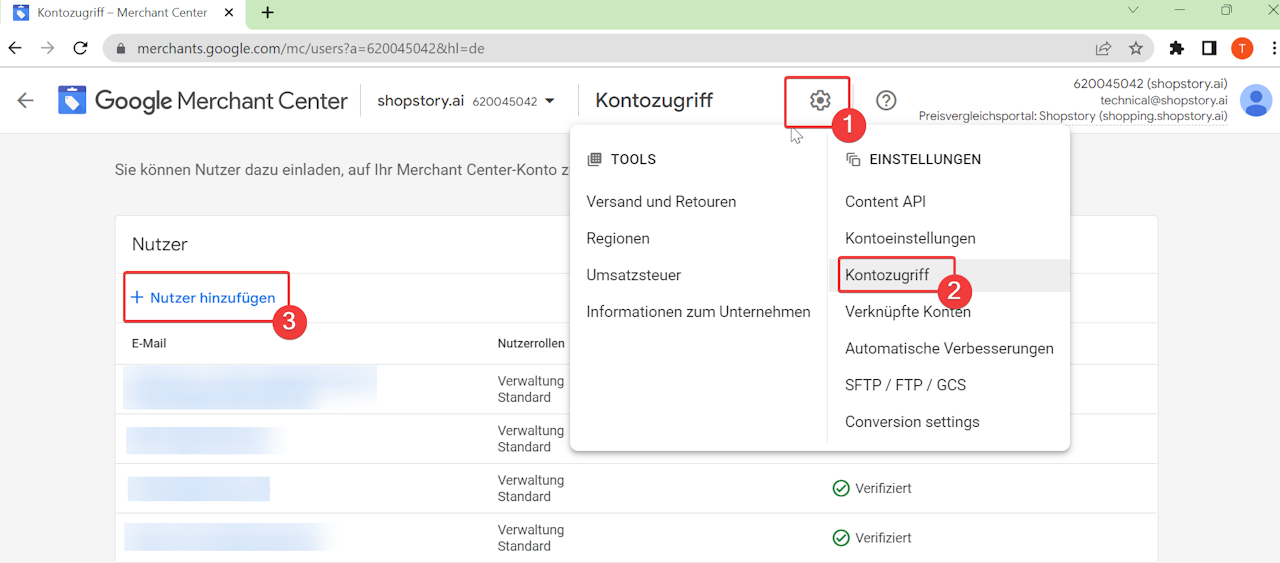The width and height of the screenshot is (1280, 563).
Task: Reload the page with browser refresh
Action: pyautogui.click(x=81, y=48)
